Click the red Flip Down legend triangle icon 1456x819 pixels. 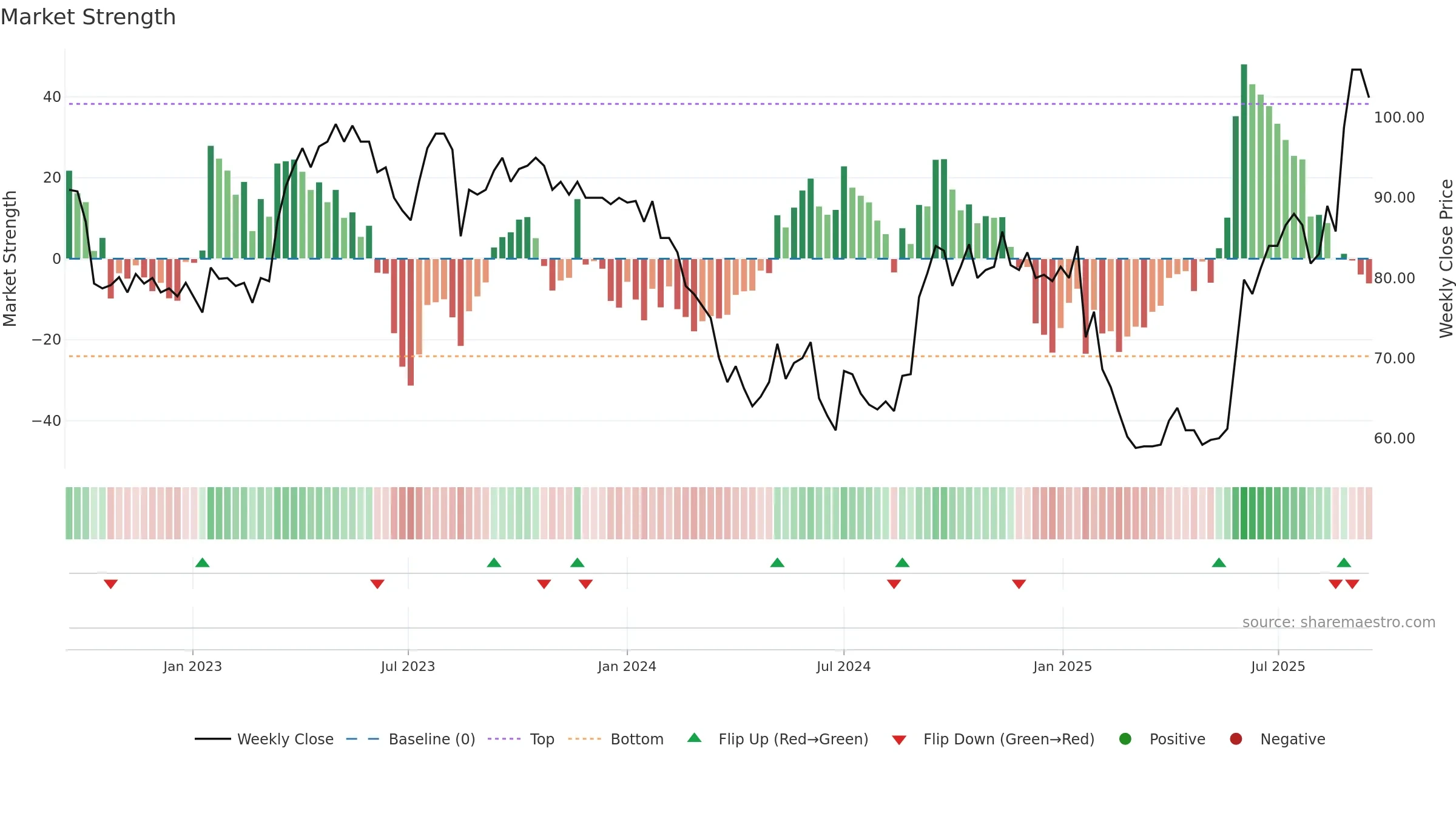[899, 740]
